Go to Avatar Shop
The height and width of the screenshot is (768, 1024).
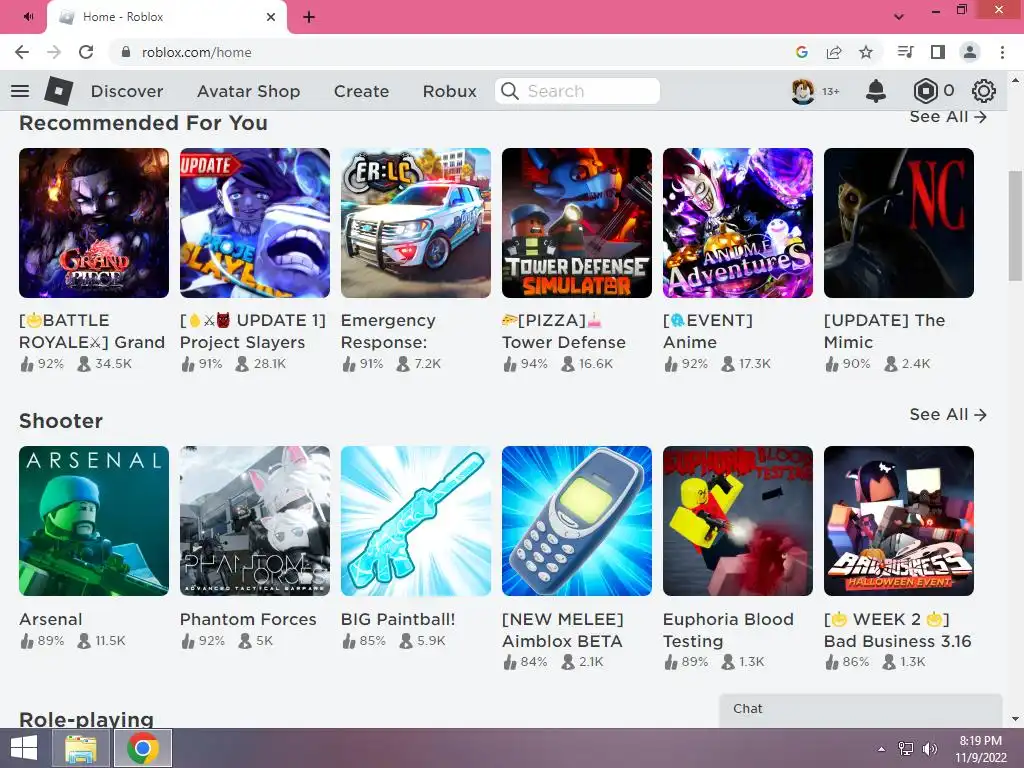[249, 91]
